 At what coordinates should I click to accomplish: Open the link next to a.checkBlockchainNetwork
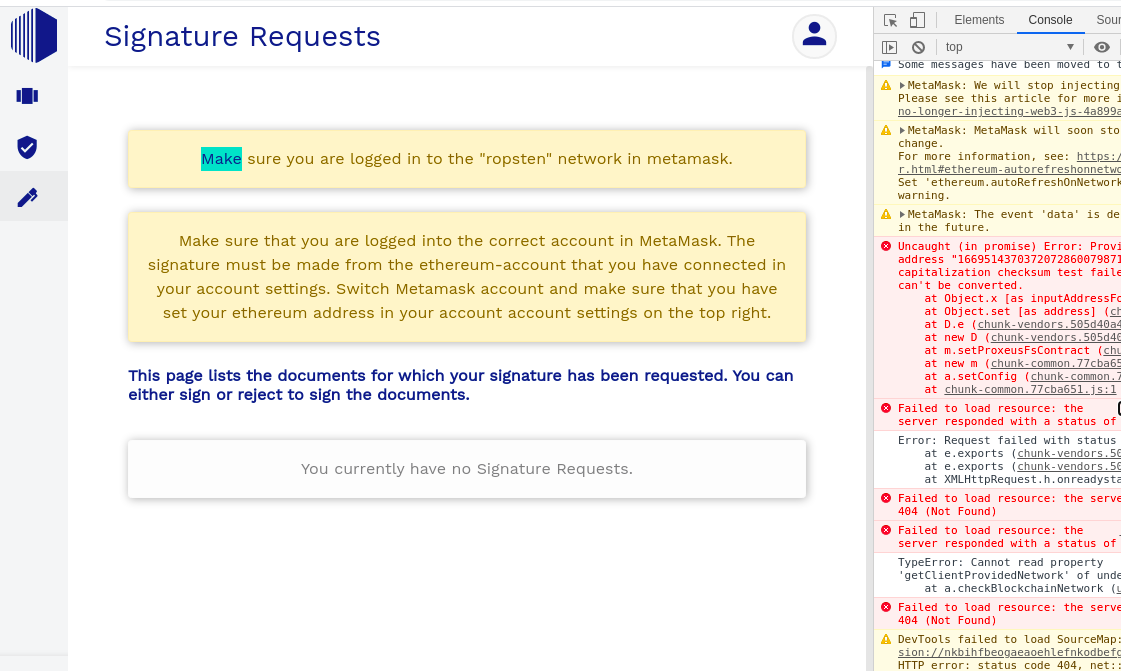(1118, 588)
